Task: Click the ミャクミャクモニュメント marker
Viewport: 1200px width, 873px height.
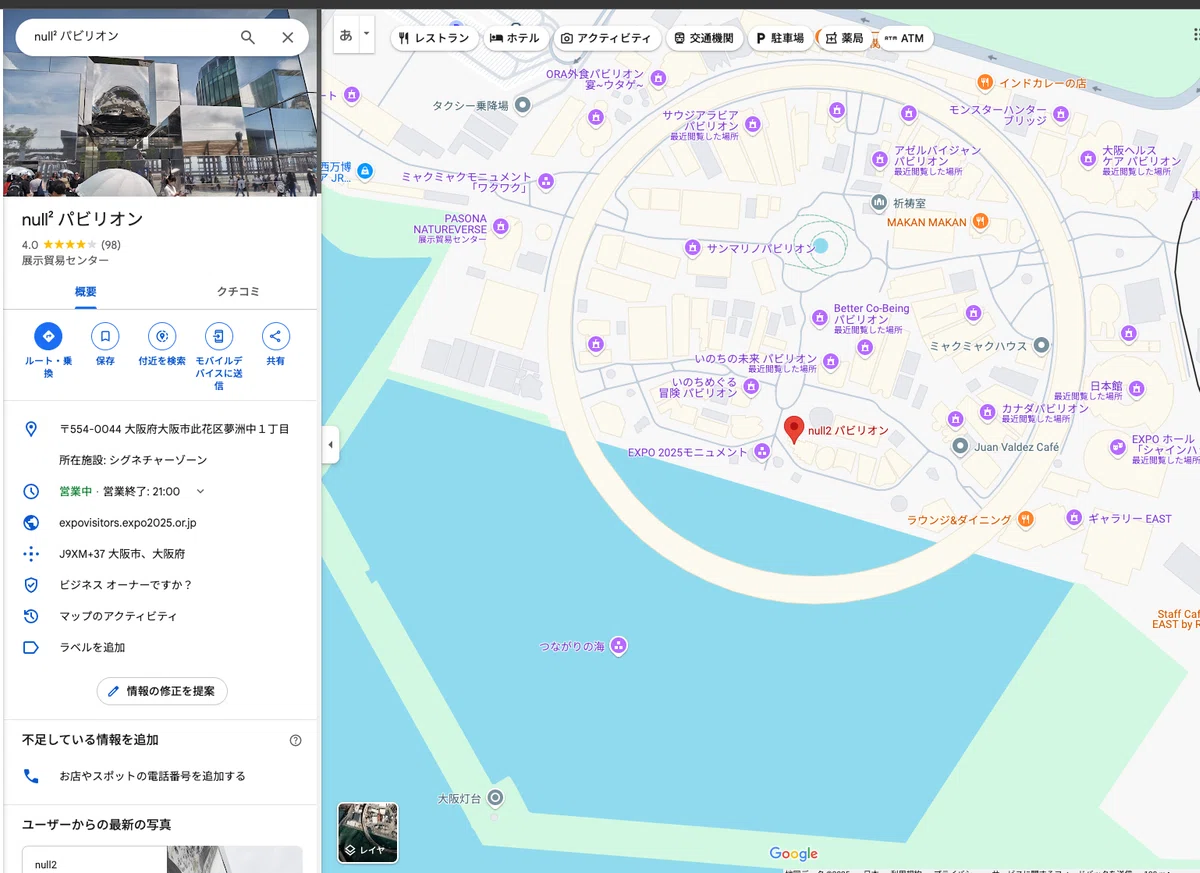Action: pos(546,181)
